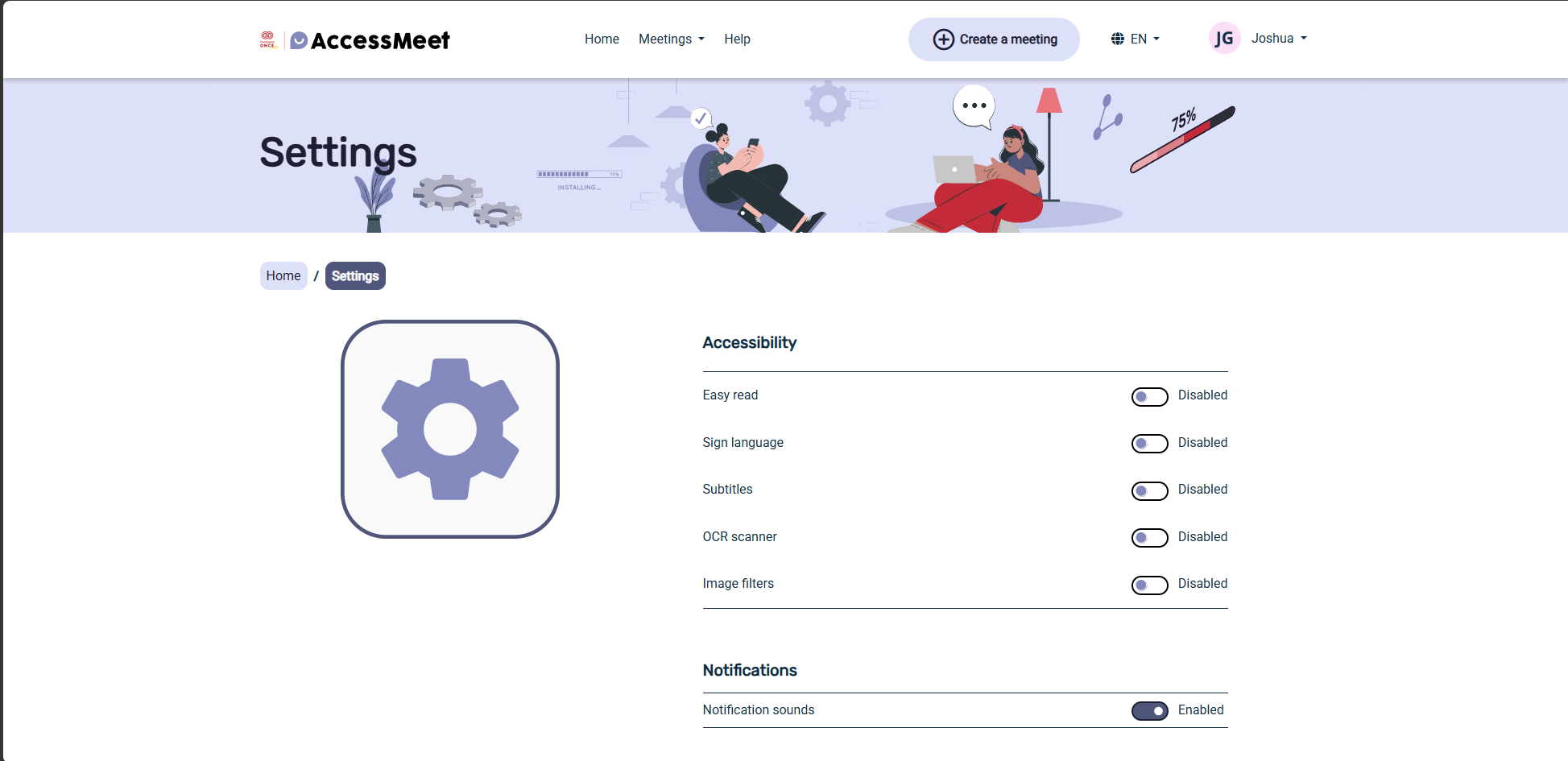
Task: Turn on the Subtitles toggle
Action: click(1149, 490)
